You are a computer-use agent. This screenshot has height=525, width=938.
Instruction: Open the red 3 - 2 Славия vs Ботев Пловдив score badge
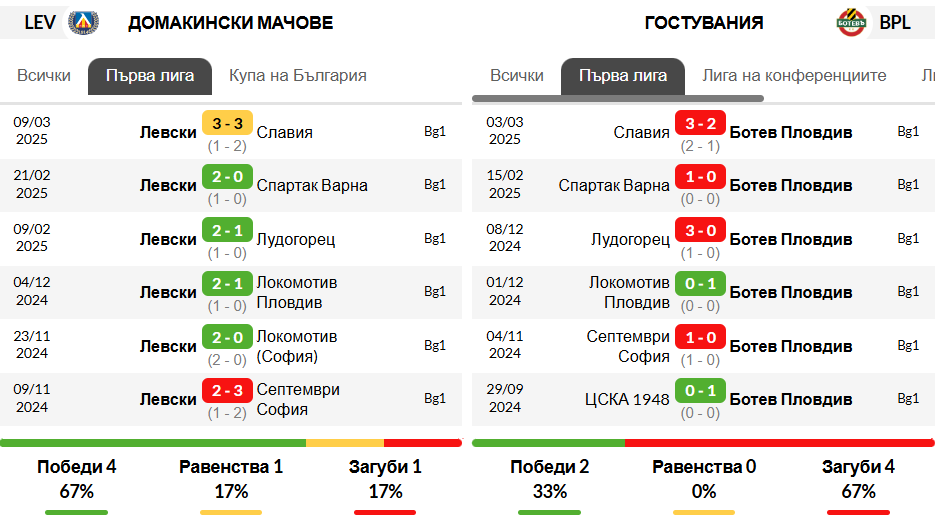(701, 123)
